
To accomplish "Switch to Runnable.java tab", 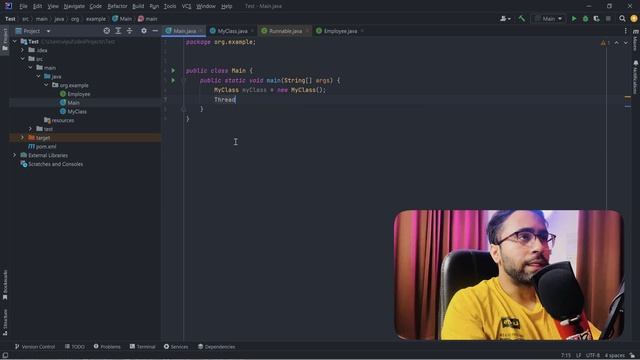I will (x=284, y=31).
